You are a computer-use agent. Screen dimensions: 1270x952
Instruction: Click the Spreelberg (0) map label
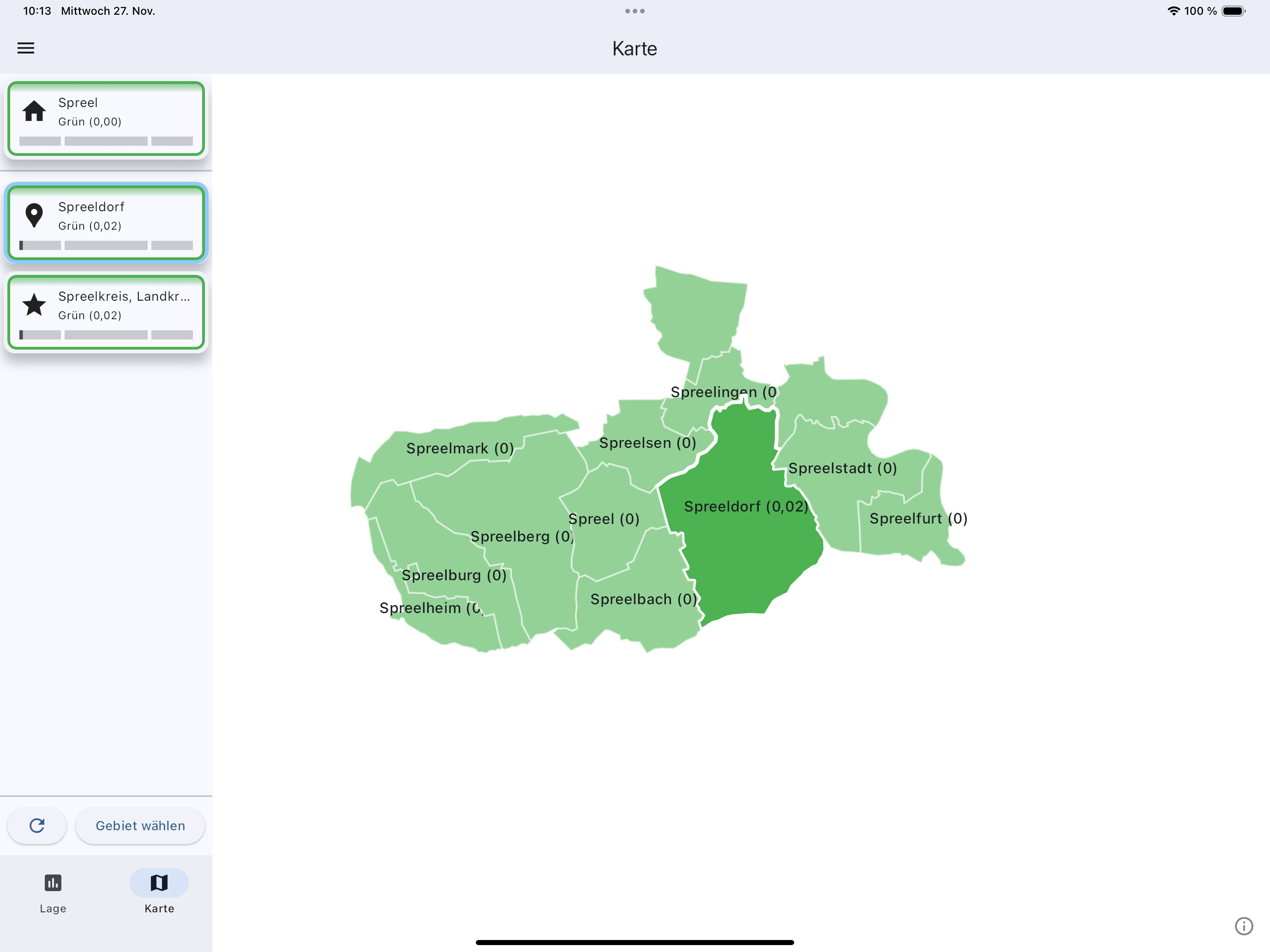coord(522,536)
